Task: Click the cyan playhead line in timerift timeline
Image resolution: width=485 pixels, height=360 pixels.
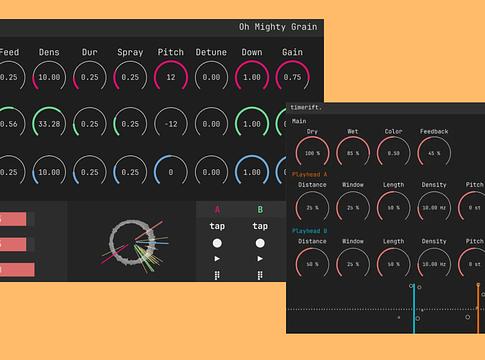Action: tap(414, 308)
